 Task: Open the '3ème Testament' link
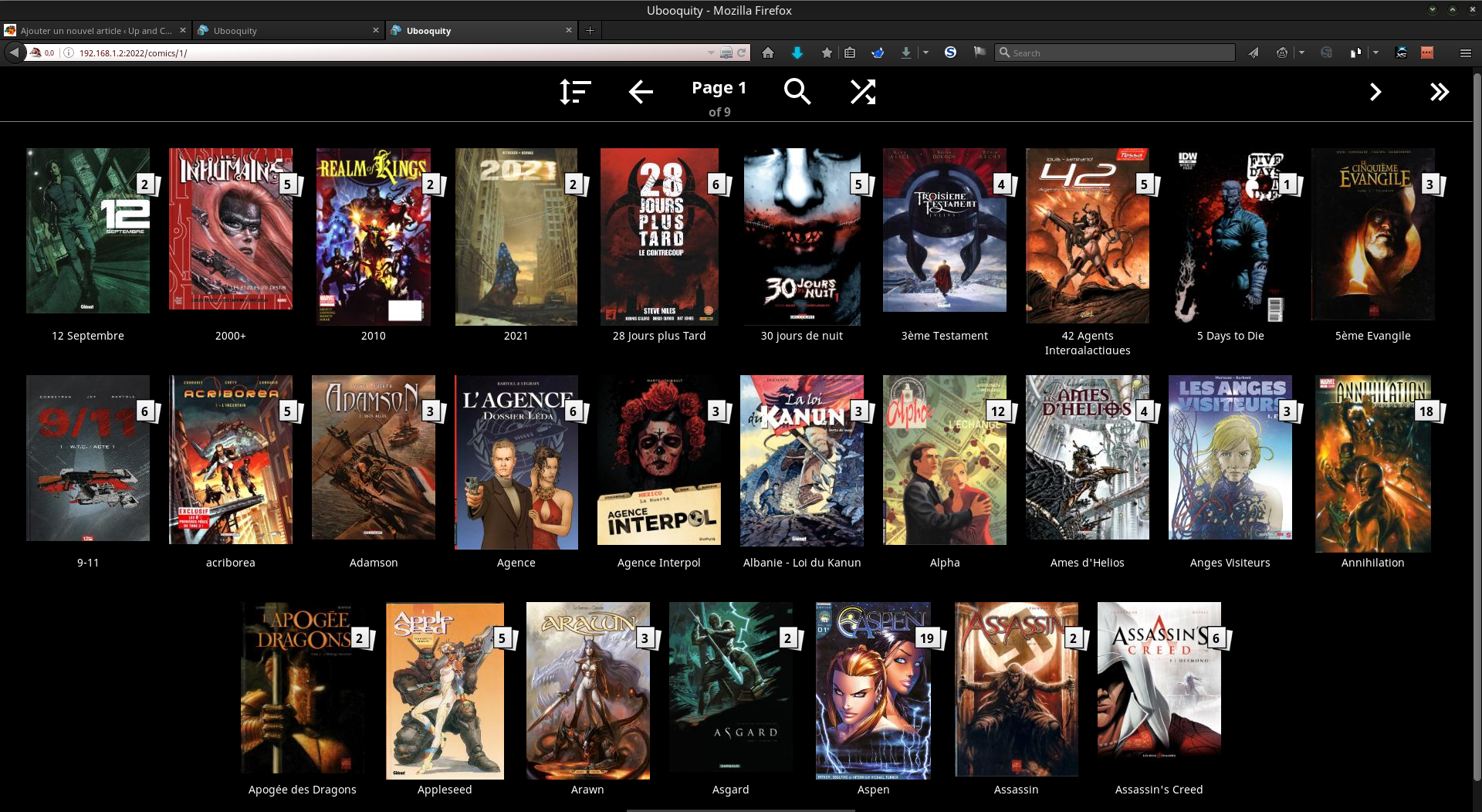944,336
